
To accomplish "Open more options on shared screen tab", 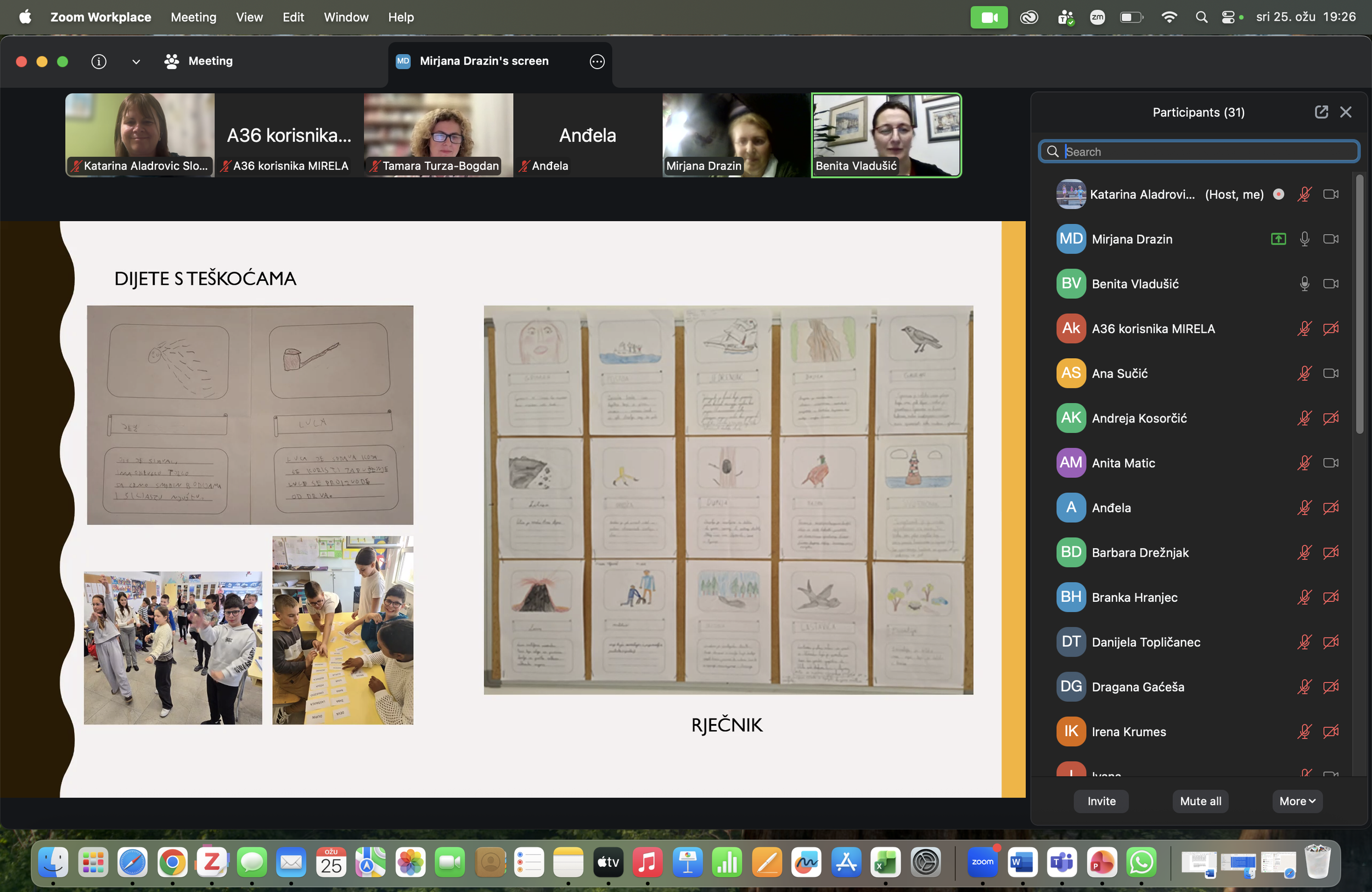I will [x=597, y=61].
